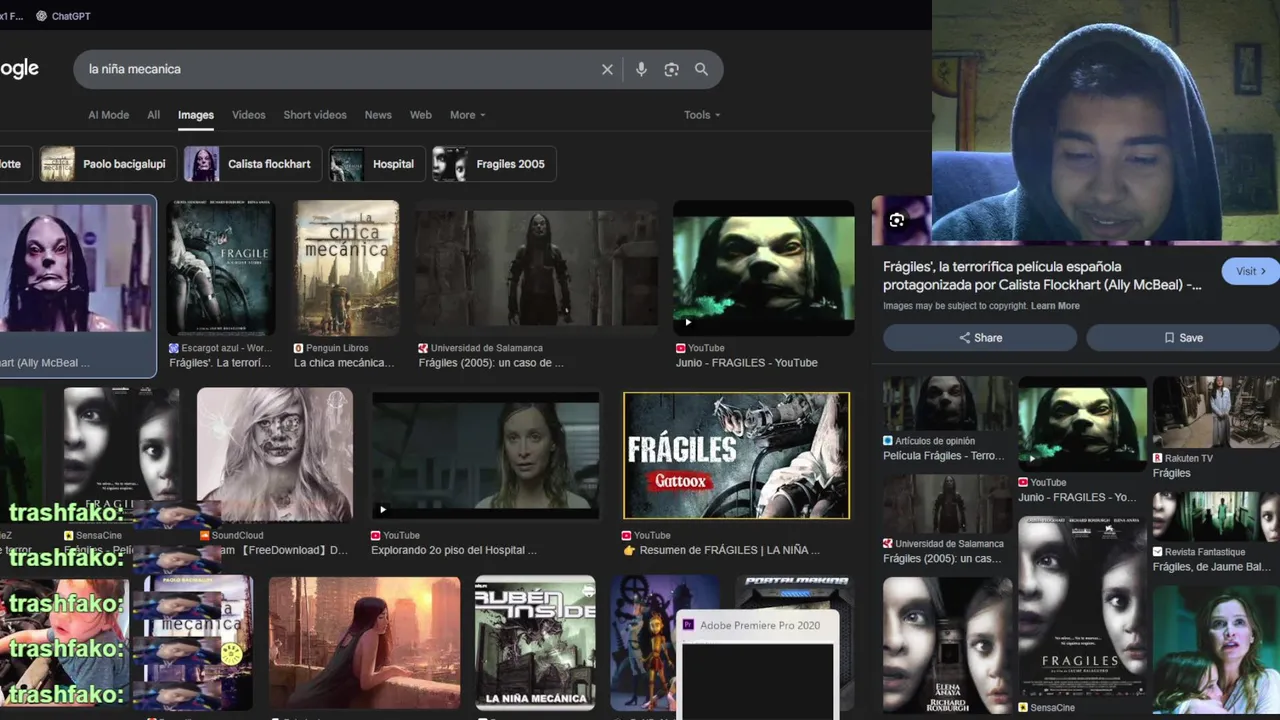Open the preview title Frágiles link

[x=1042, y=276]
